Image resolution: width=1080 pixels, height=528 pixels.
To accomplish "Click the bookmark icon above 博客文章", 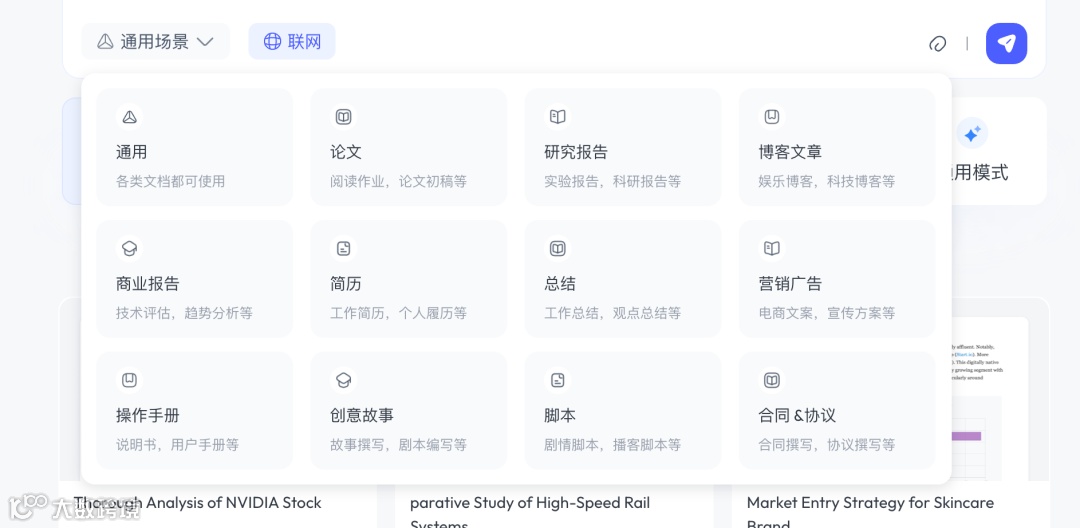I will tap(772, 117).
